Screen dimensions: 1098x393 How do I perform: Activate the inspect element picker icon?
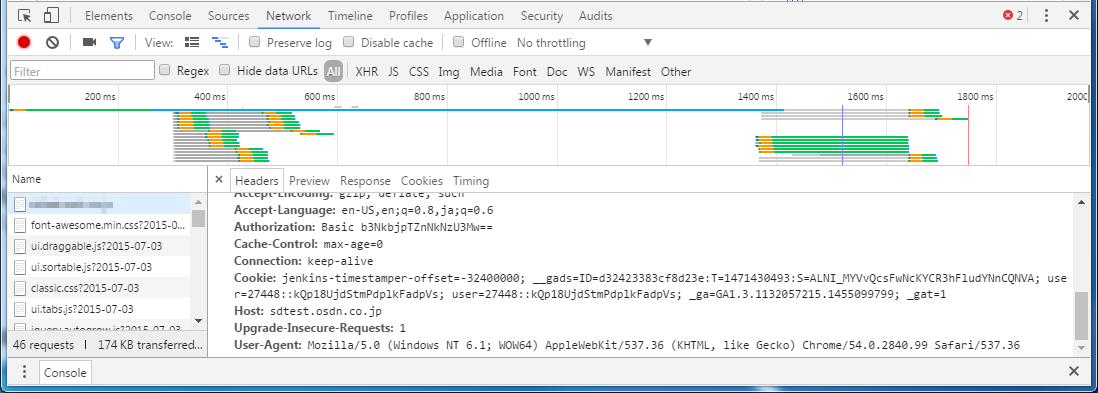click(x=25, y=15)
